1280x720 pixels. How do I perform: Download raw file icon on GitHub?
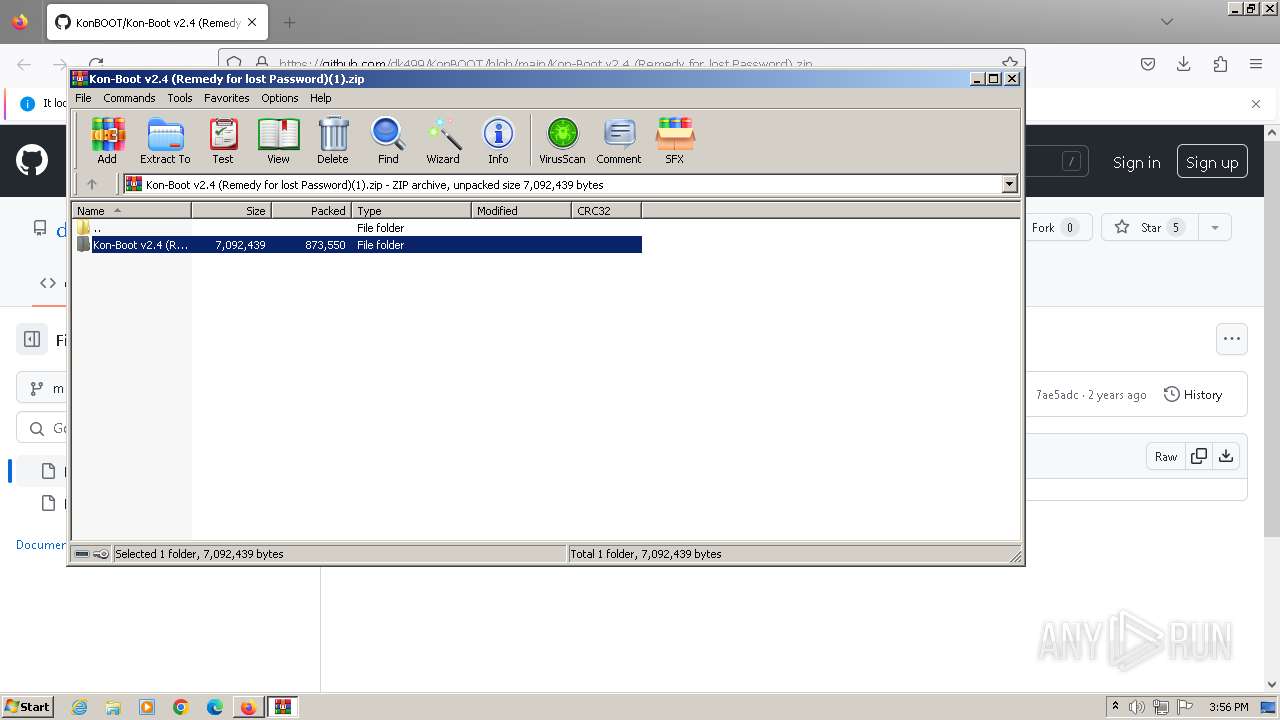[x=1226, y=456]
